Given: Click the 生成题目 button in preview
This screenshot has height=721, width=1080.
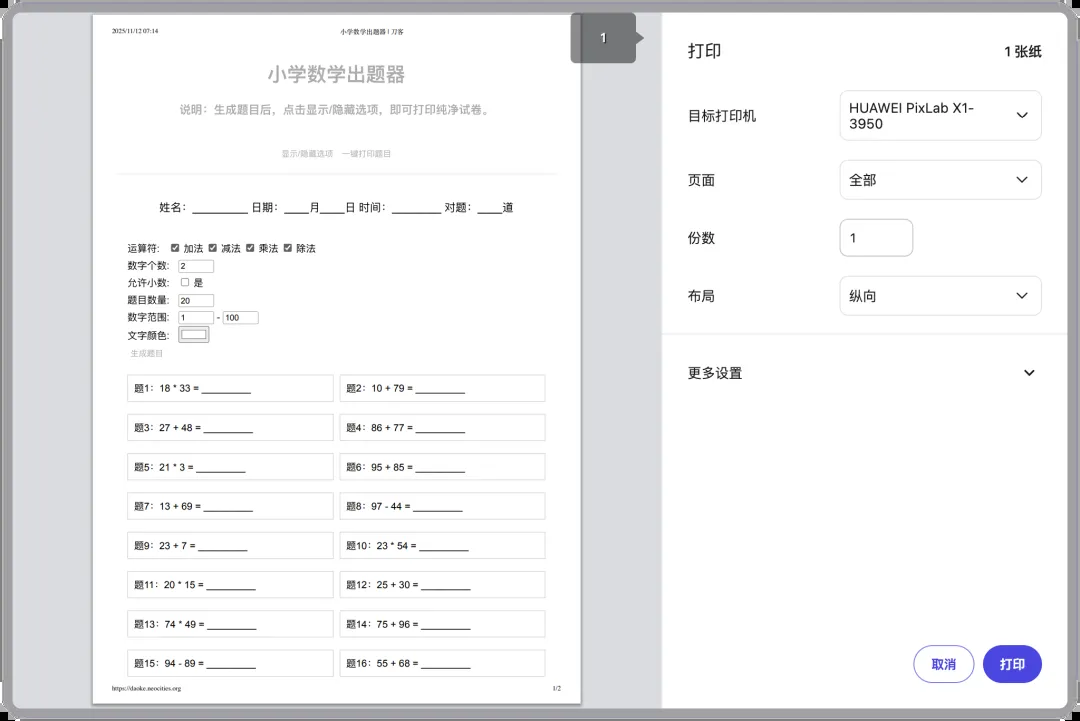Looking at the screenshot, I should tap(146, 353).
